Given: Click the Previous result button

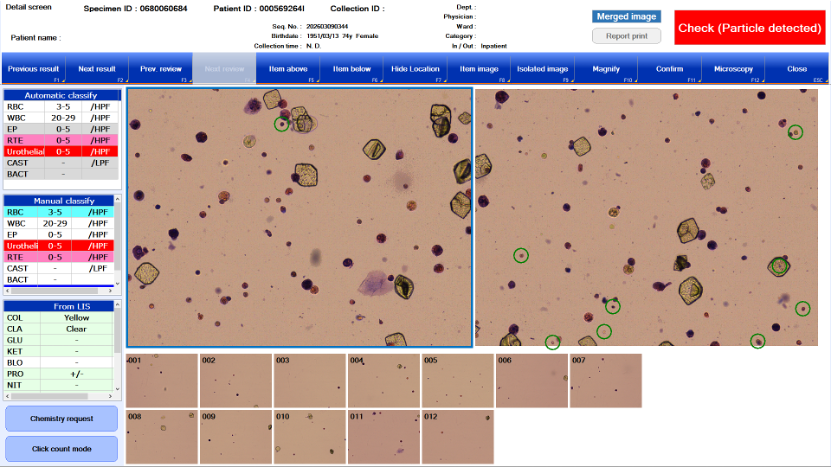Looking at the screenshot, I should (33, 69).
